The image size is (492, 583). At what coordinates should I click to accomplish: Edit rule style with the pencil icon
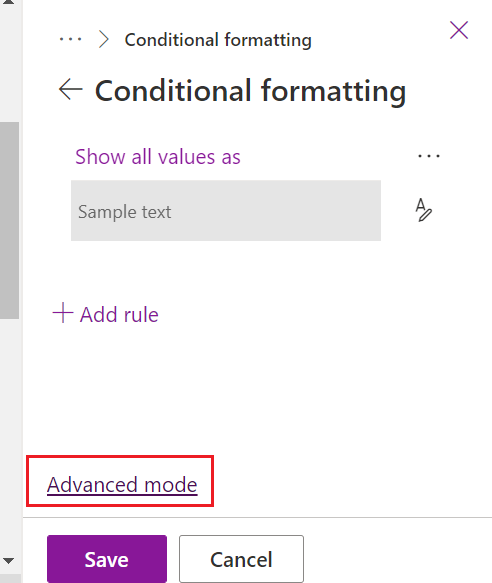click(x=424, y=210)
